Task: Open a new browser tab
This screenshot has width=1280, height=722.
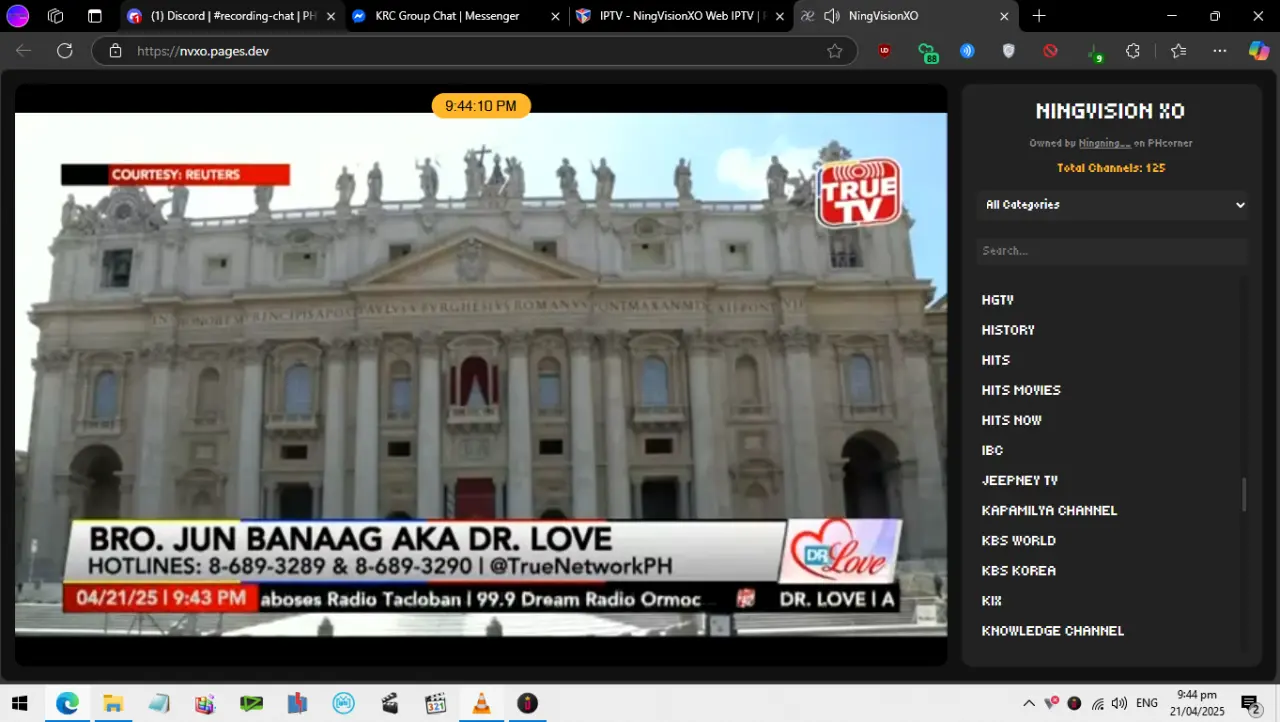Action: pyautogui.click(x=1039, y=16)
